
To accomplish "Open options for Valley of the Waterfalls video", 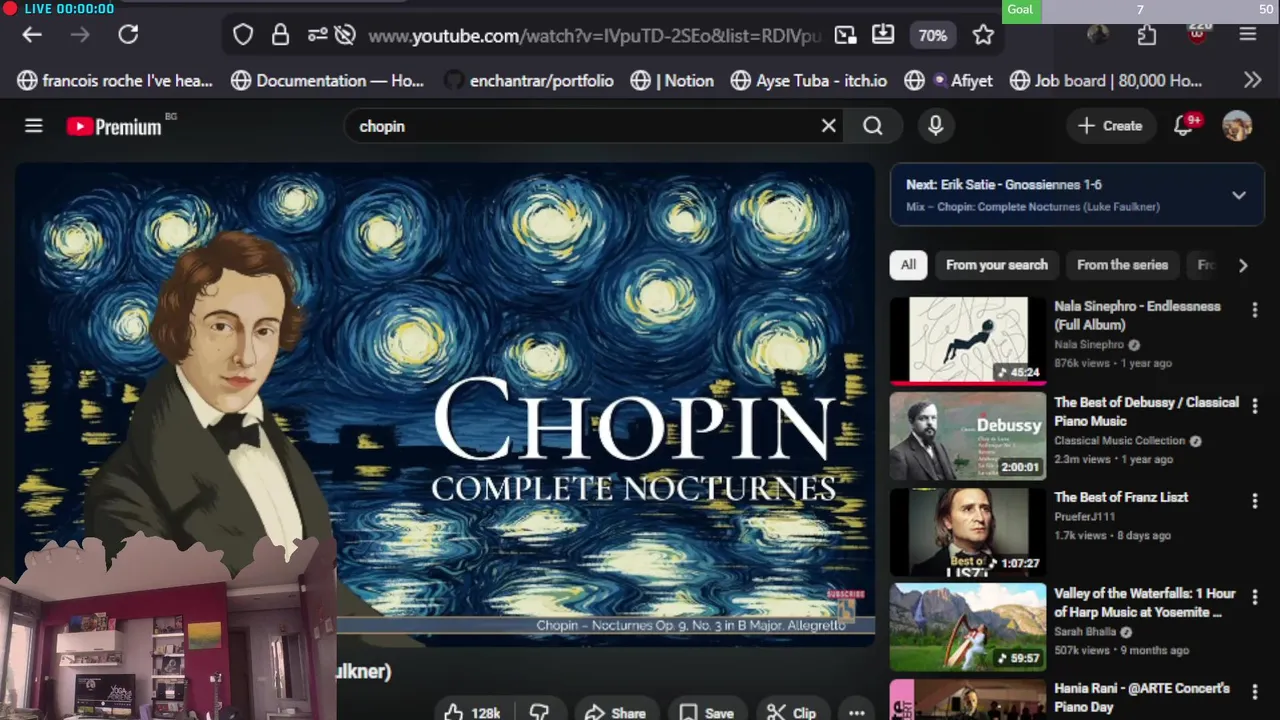I will pos(1255,597).
